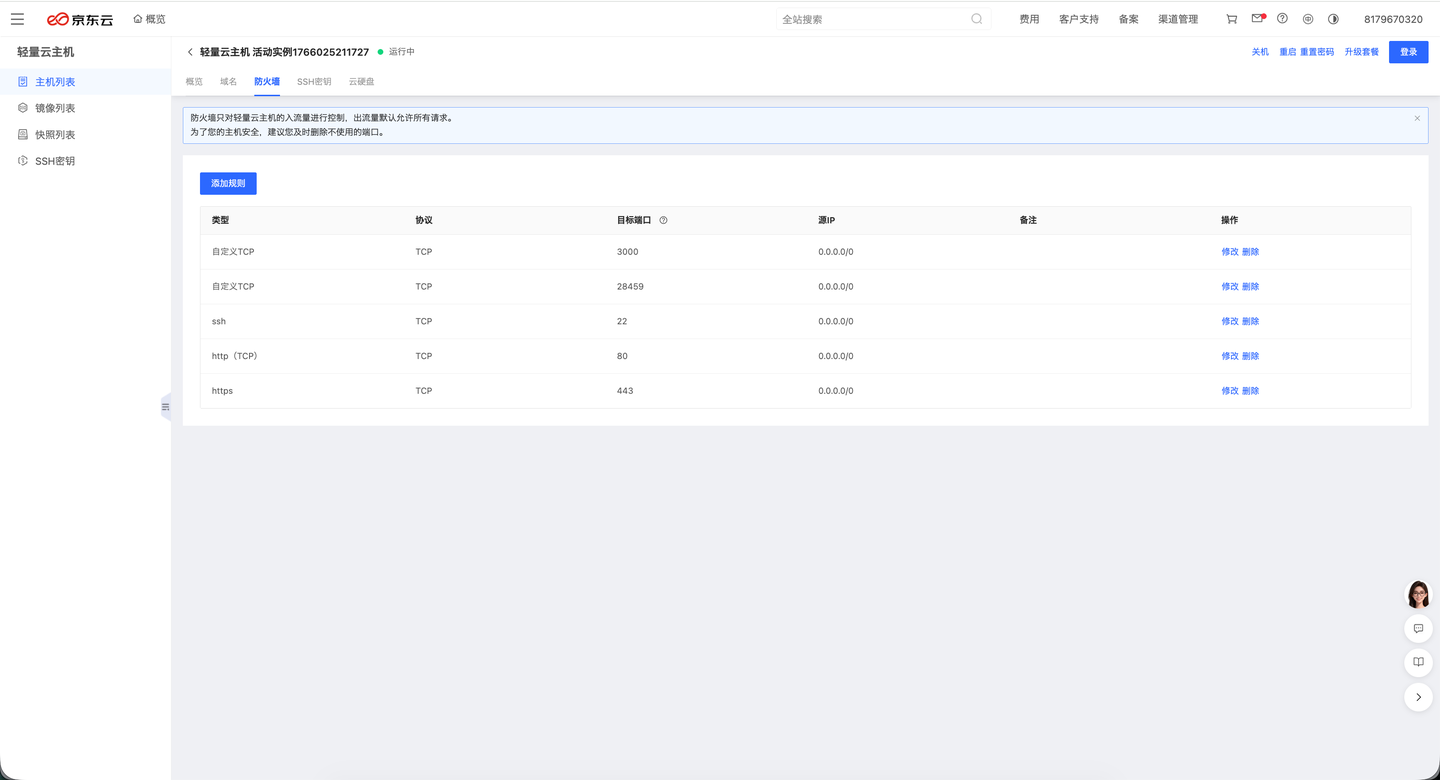
Task: Select 快照列表 in sidebar
Action: click(x=85, y=134)
